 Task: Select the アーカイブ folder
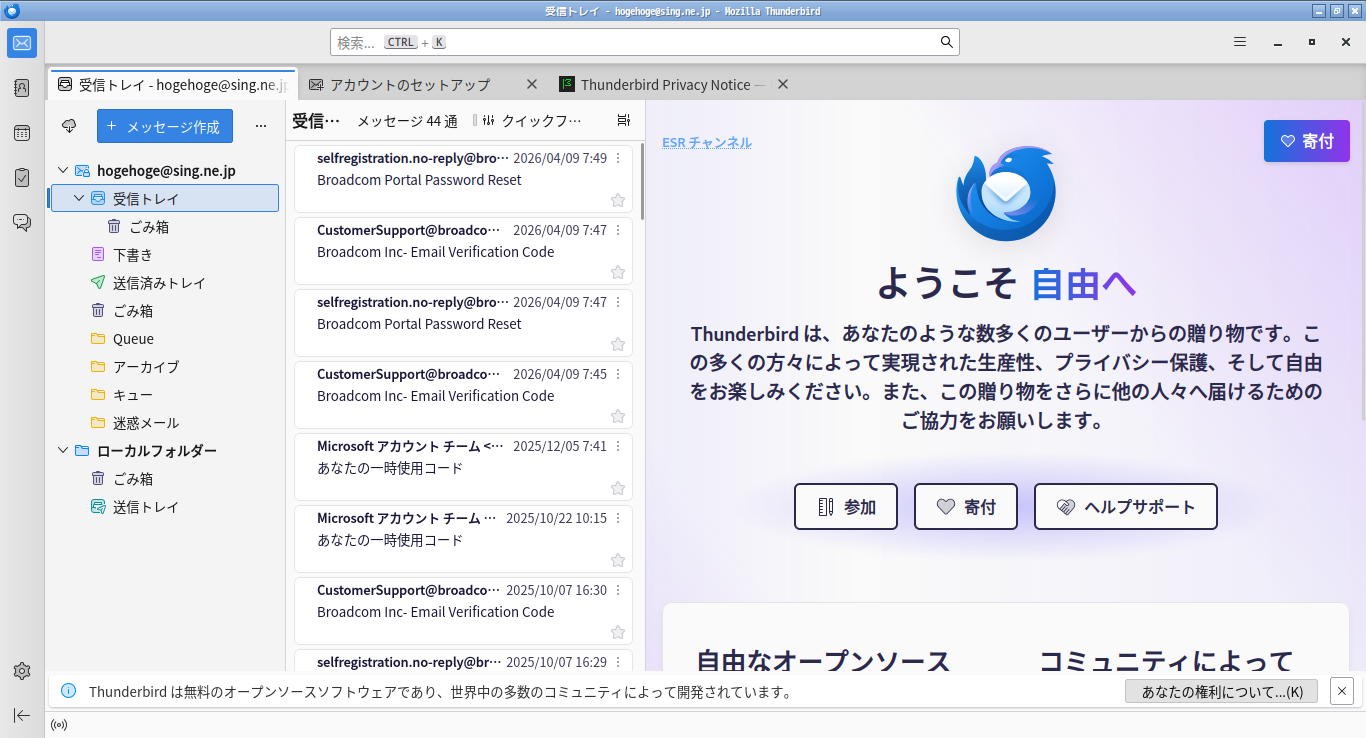coord(164,367)
